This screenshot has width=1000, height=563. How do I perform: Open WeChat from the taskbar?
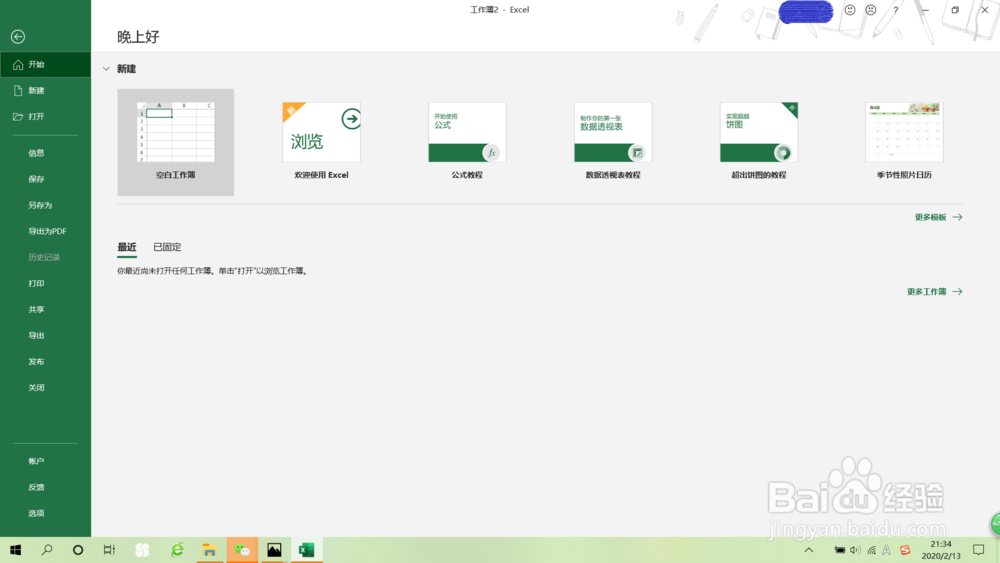242,550
